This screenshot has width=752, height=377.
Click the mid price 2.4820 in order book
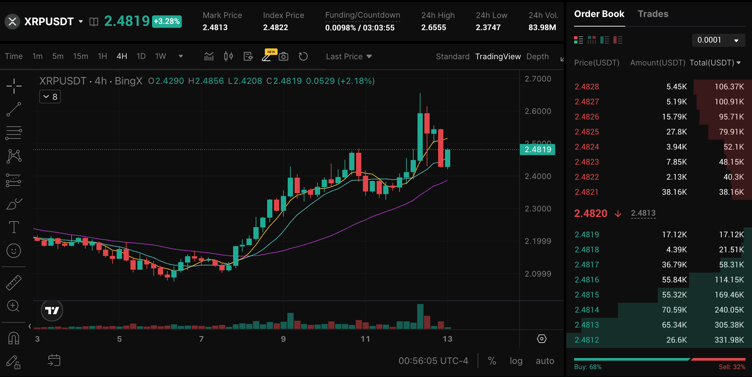pyautogui.click(x=591, y=213)
